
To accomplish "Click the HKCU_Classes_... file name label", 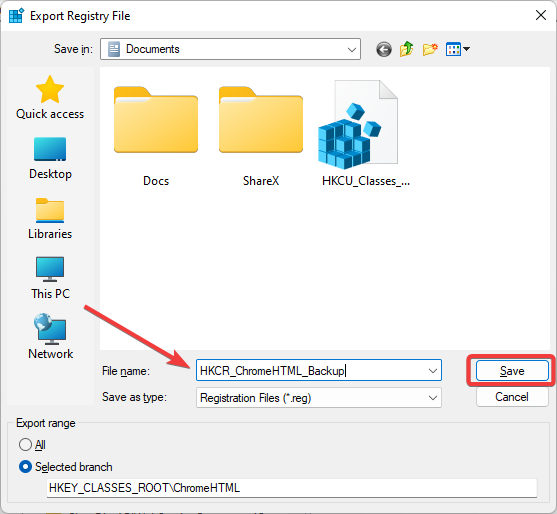I will 366,181.
